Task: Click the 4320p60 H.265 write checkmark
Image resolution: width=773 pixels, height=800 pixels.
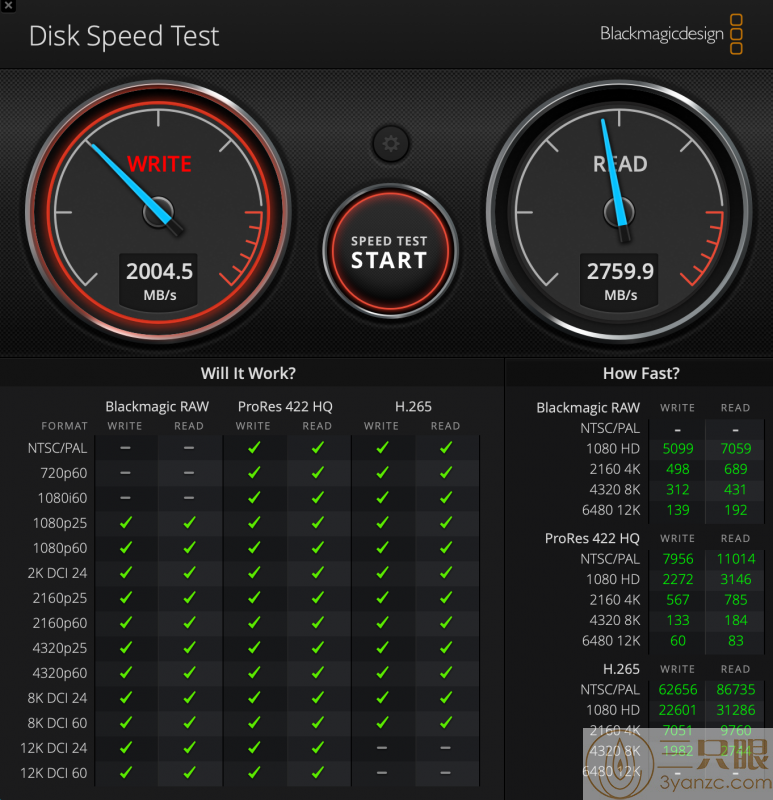Action: 382,673
